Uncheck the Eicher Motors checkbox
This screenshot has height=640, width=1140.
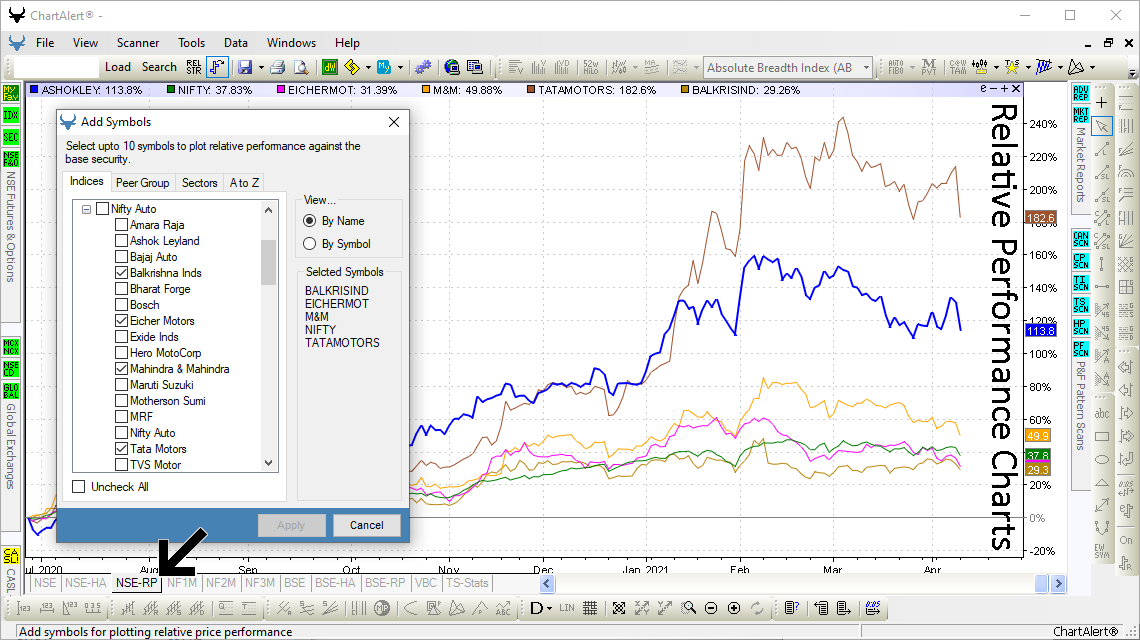pos(121,321)
